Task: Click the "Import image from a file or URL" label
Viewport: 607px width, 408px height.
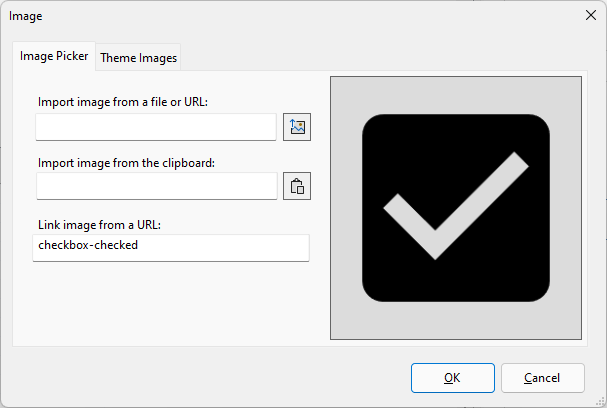Action: tap(123, 102)
